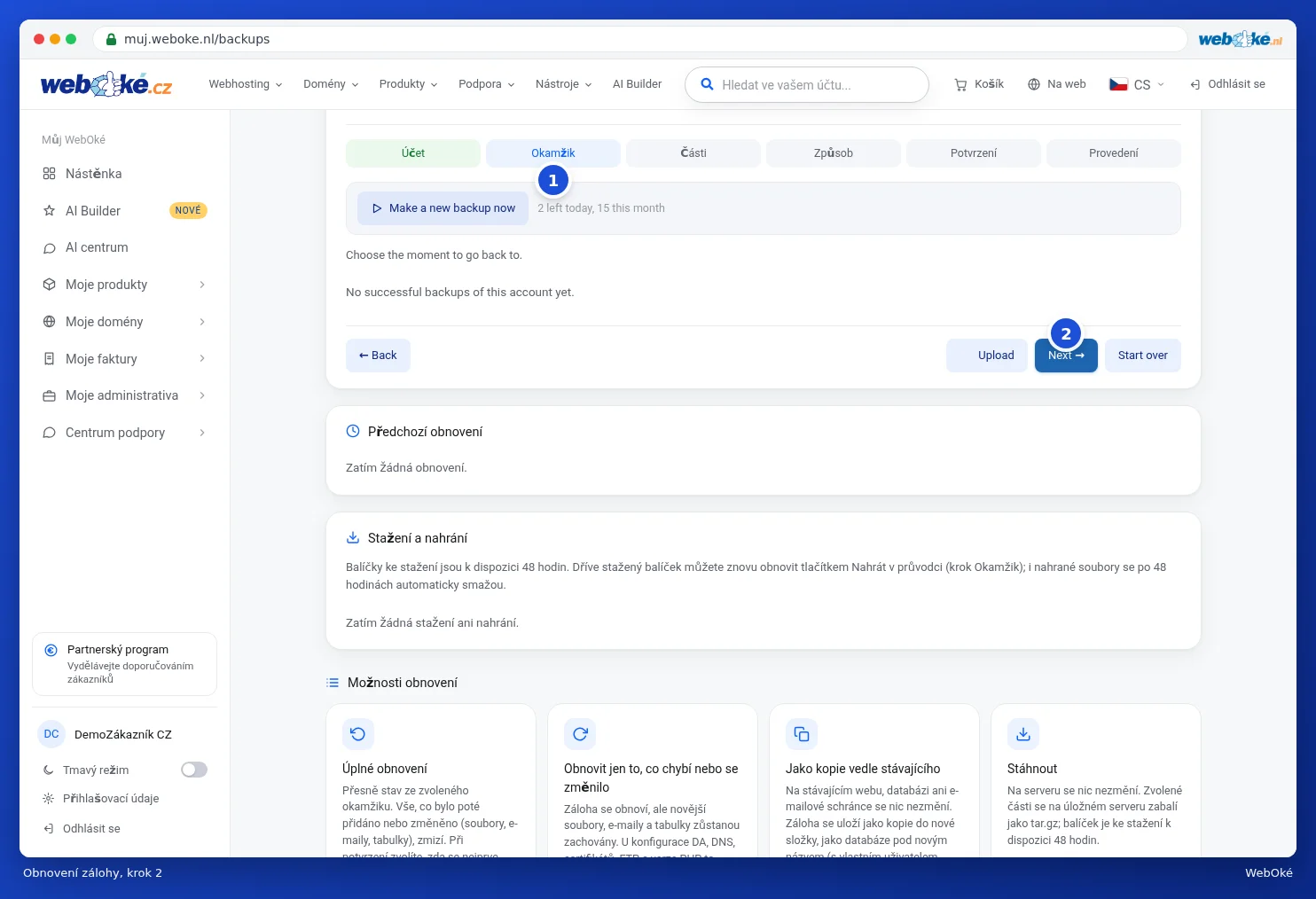
Task: Click Make a new backup now button
Action: (x=443, y=208)
